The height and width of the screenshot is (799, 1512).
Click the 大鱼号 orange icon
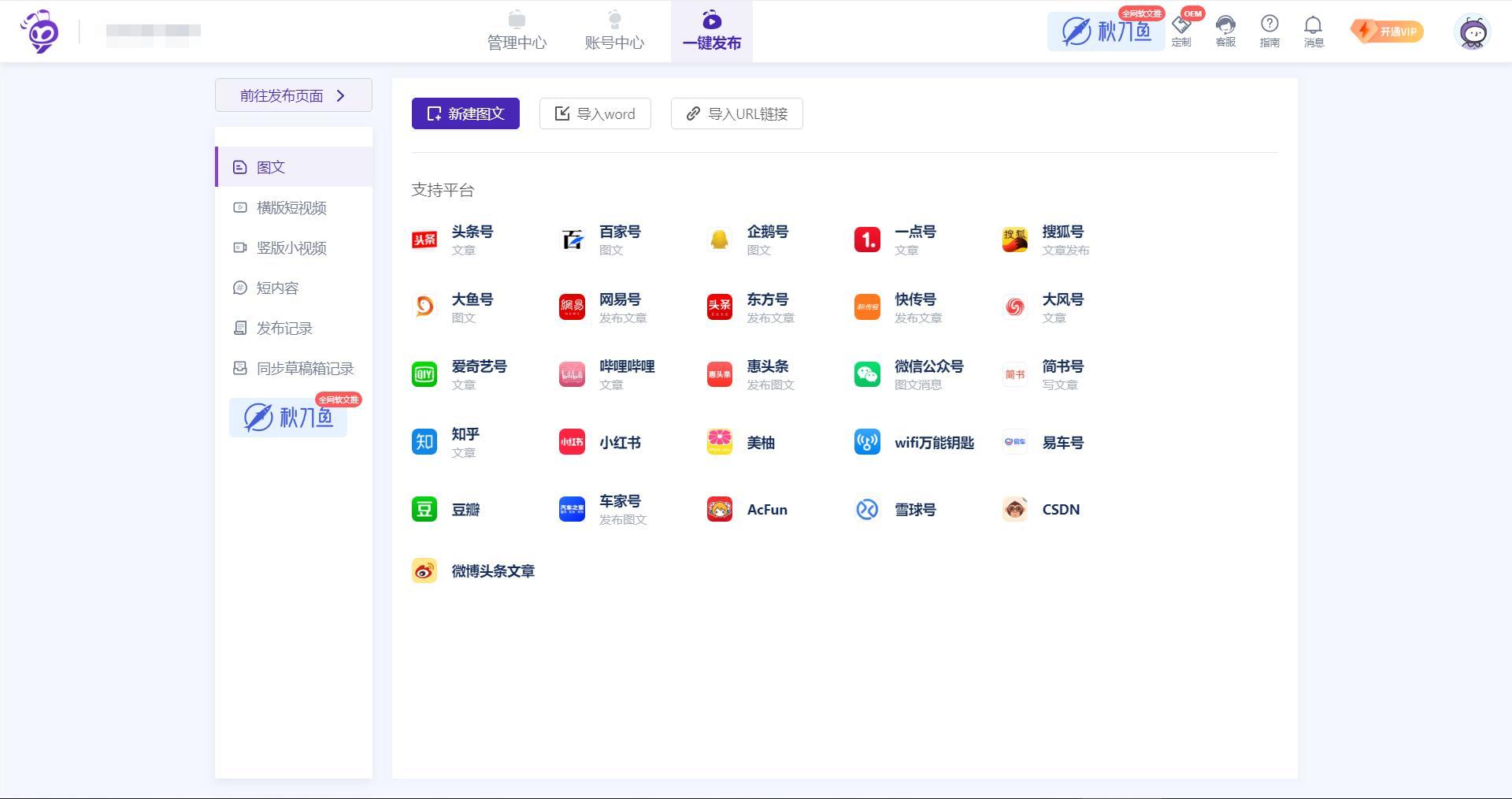424,307
